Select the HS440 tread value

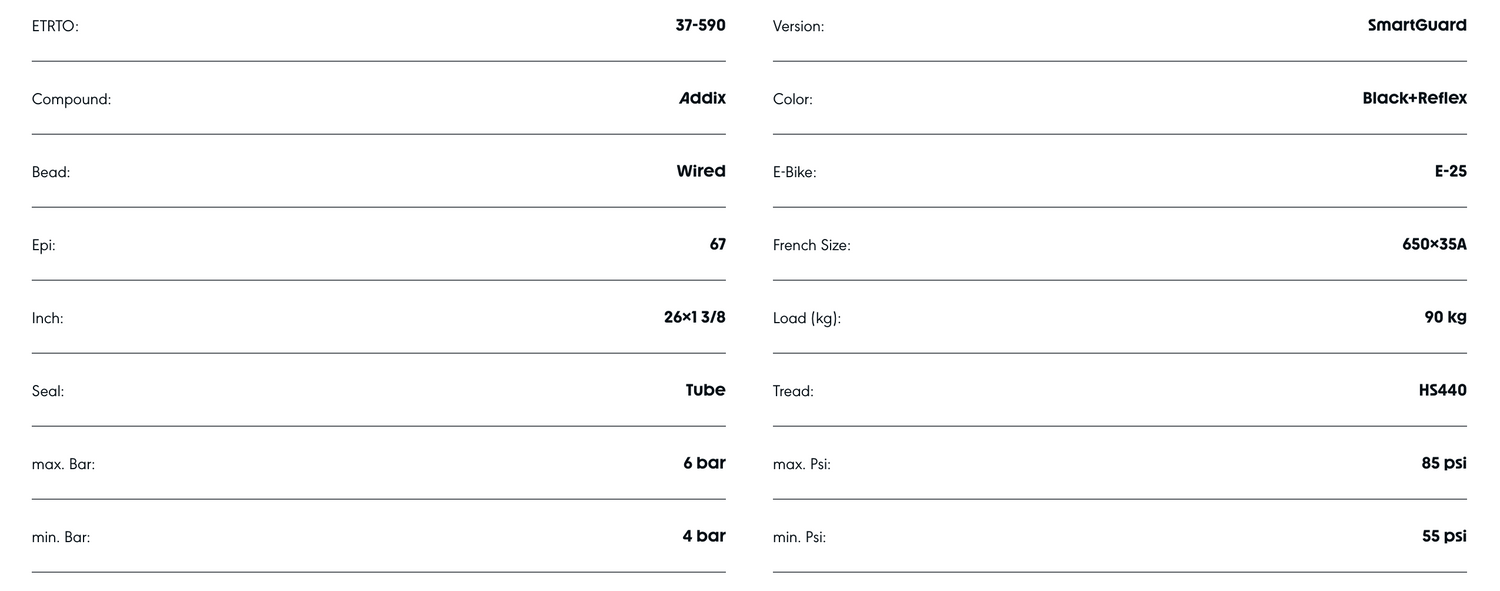[x=1442, y=391]
